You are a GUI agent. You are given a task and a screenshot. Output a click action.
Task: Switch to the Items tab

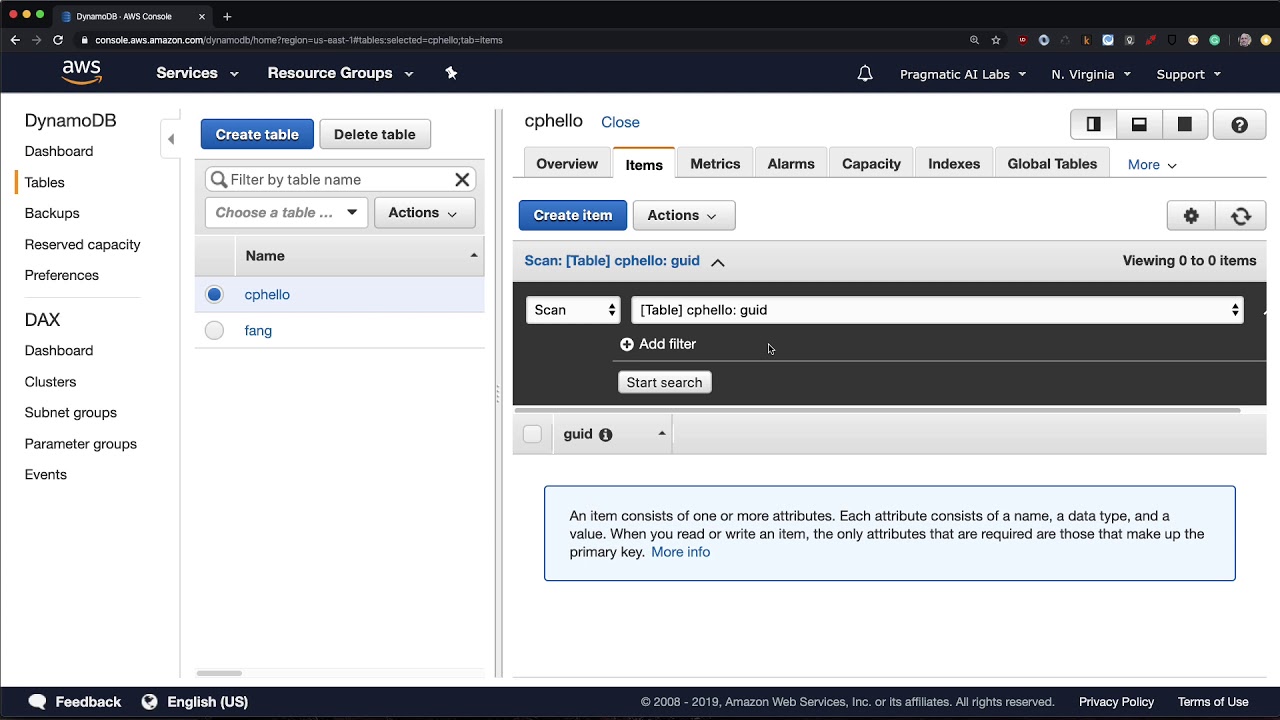pyautogui.click(x=644, y=164)
